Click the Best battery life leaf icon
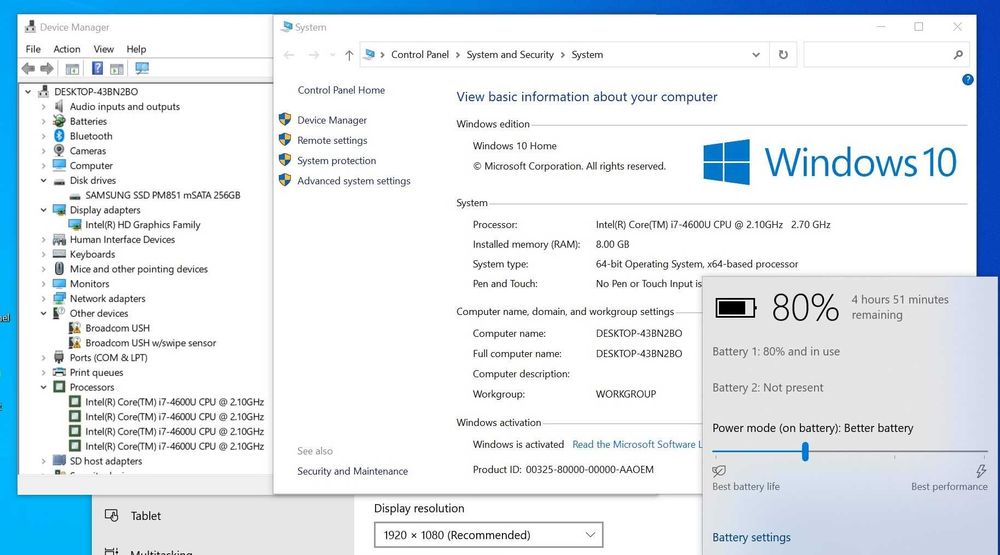This screenshot has height=555, width=1000. click(719, 471)
